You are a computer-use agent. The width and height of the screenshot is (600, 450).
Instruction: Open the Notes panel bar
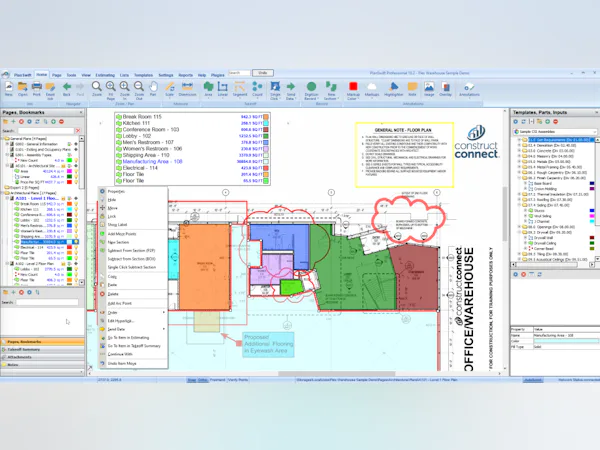coord(42,365)
